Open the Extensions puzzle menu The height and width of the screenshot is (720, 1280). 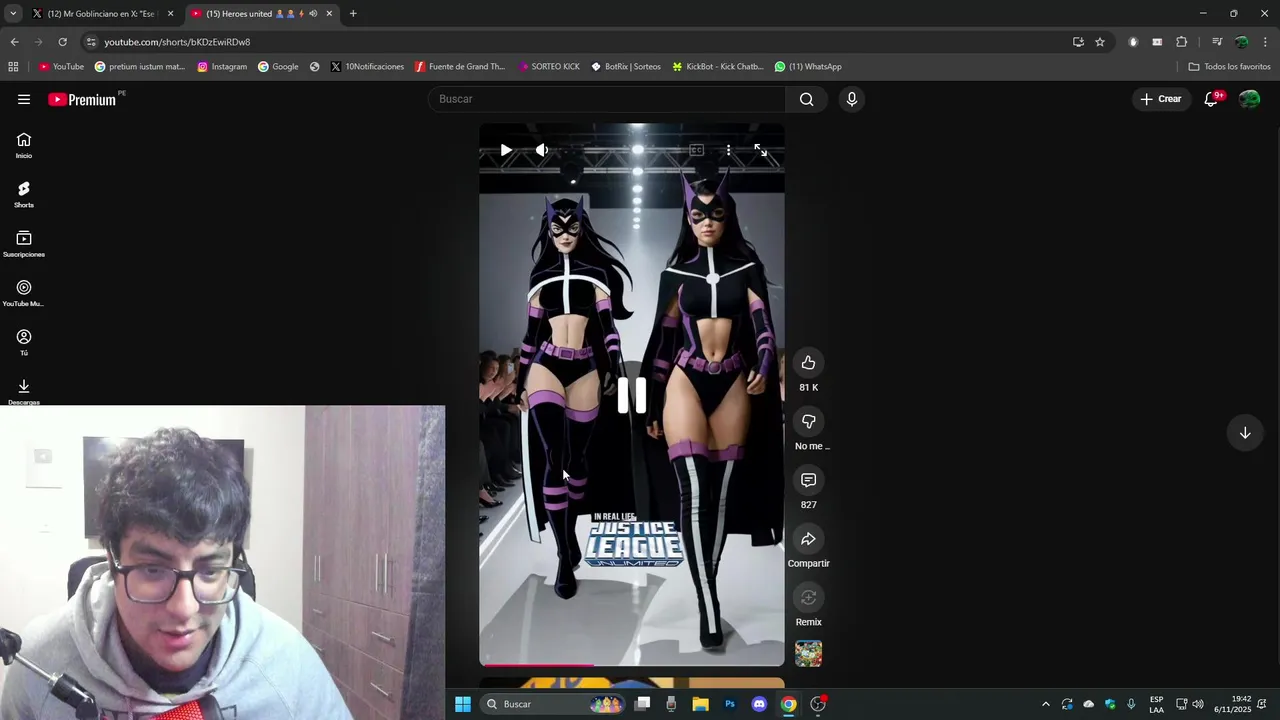tap(1181, 42)
